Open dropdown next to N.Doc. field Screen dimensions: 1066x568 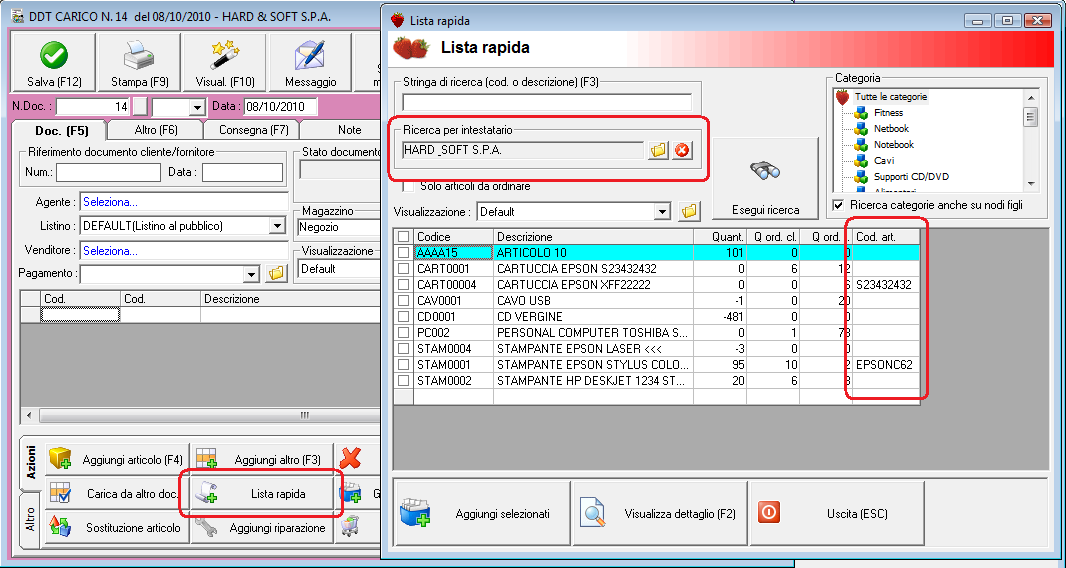tap(198, 107)
